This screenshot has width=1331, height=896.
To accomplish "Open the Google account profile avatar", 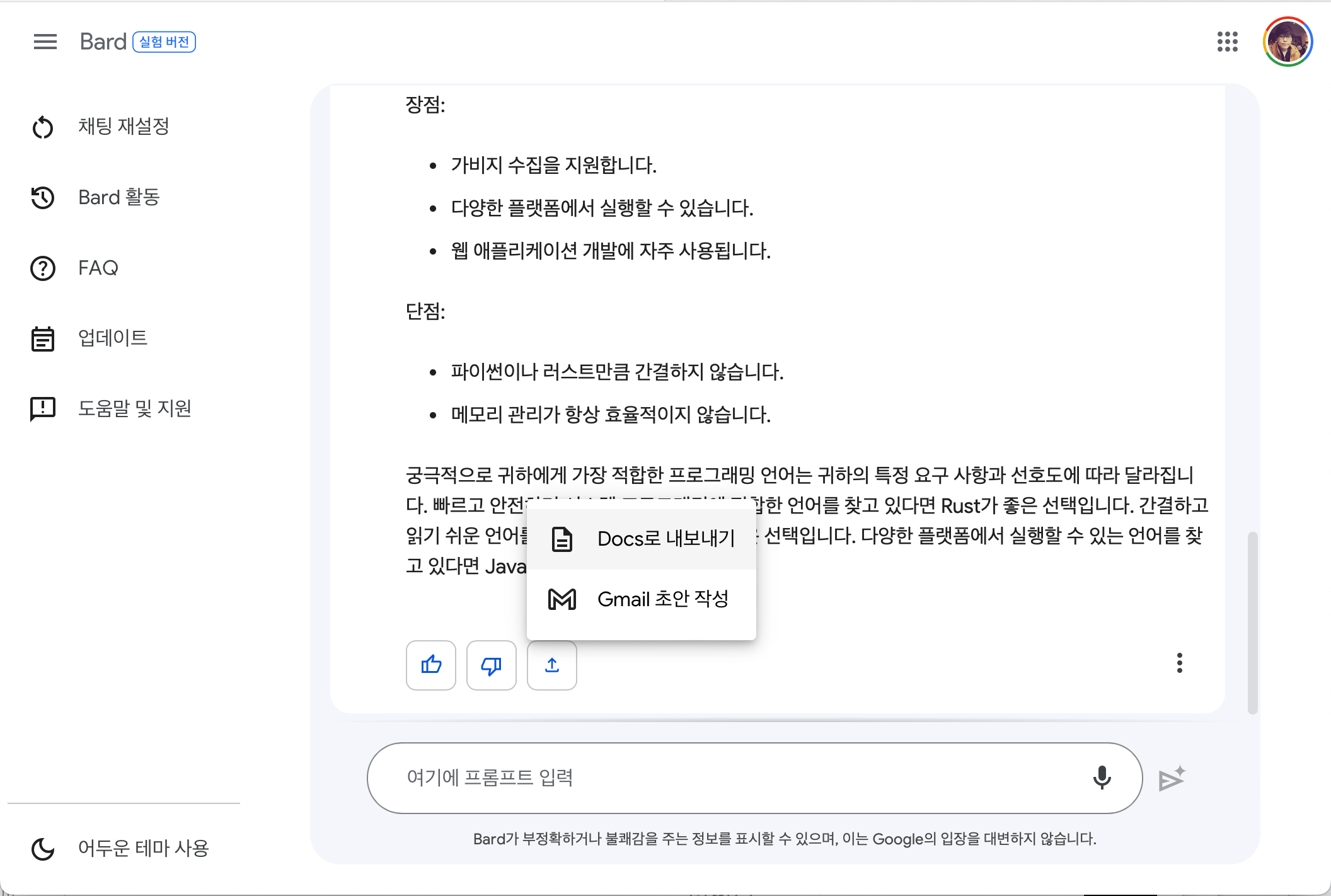I will pos(1288,42).
